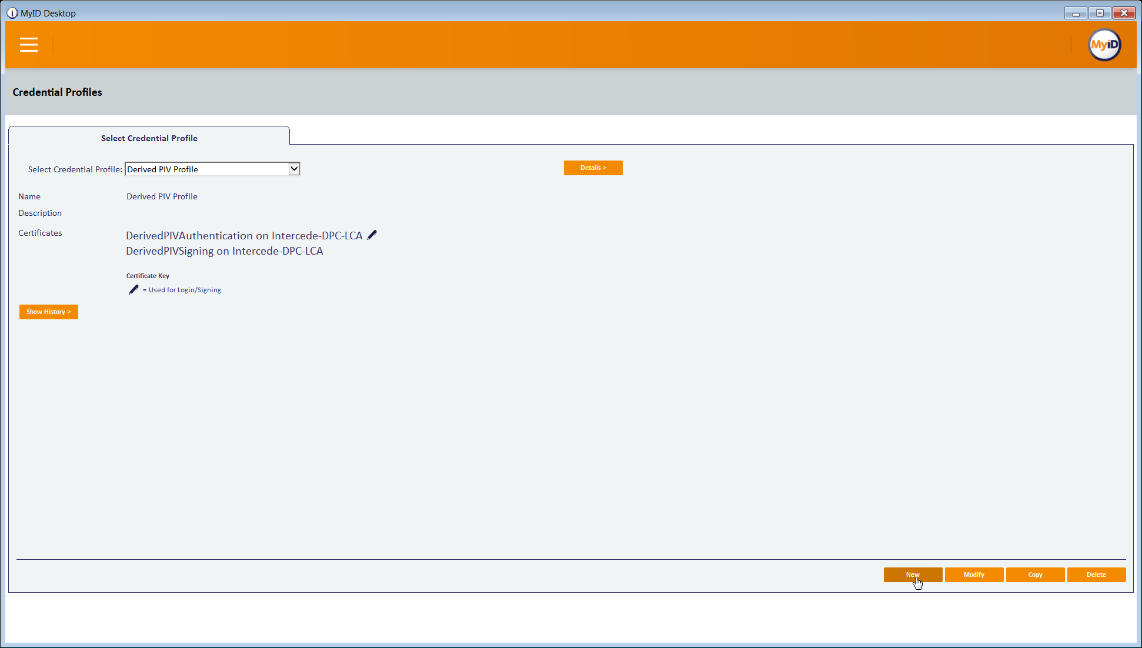
Task: Select DerivedPIVSigning on Intercede-DPC-LCA text
Action: click(224, 251)
